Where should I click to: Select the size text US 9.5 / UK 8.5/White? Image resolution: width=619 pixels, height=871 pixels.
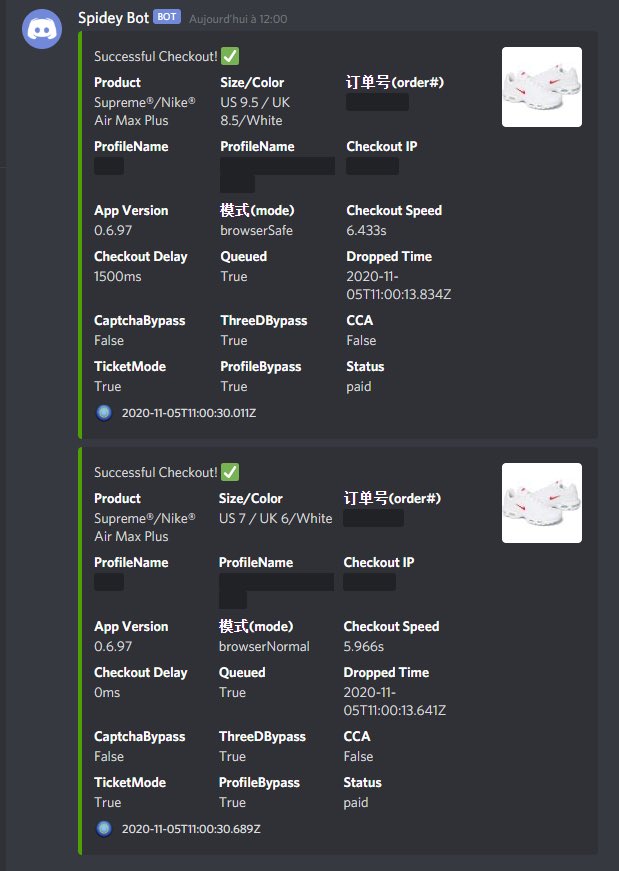point(255,111)
